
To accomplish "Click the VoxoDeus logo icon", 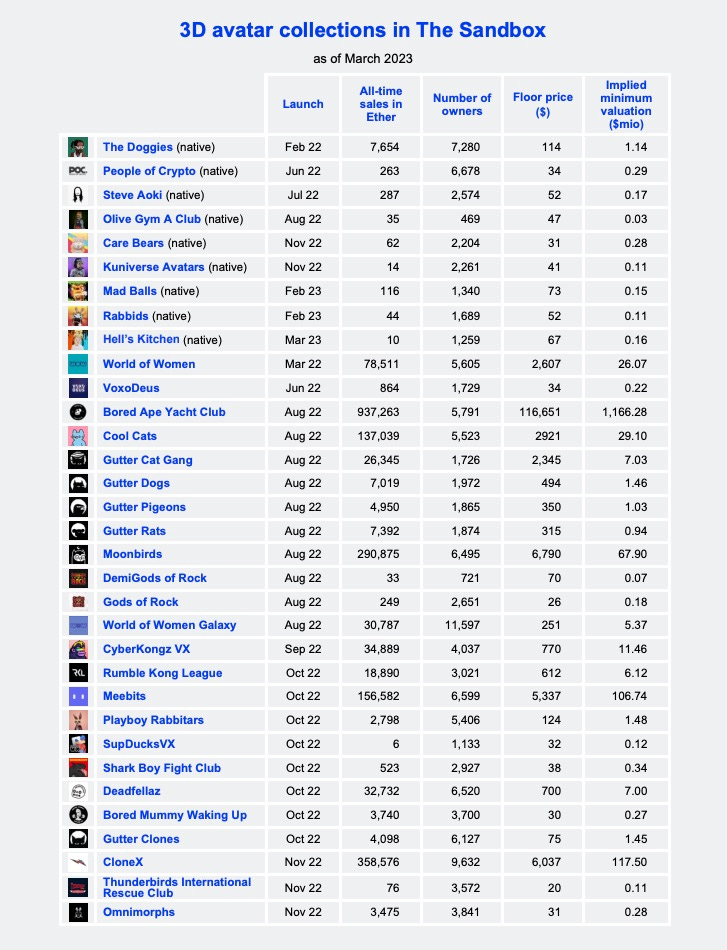I will tap(78, 388).
